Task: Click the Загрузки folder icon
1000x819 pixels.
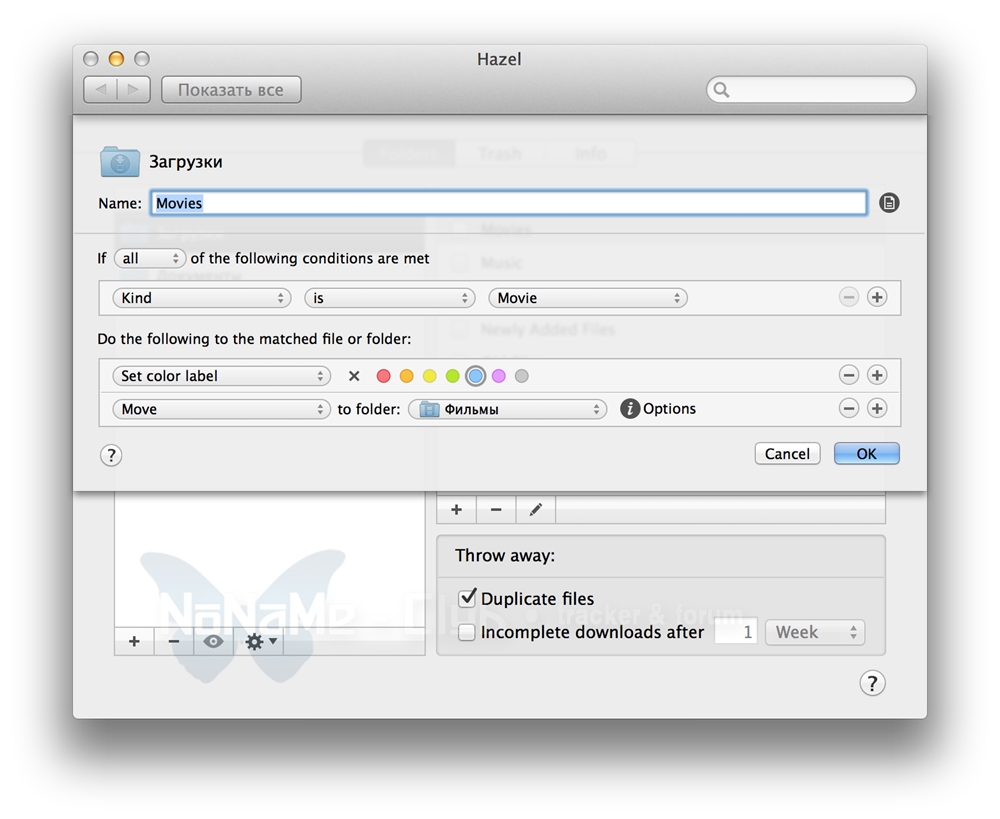Action: tap(120, 161)
